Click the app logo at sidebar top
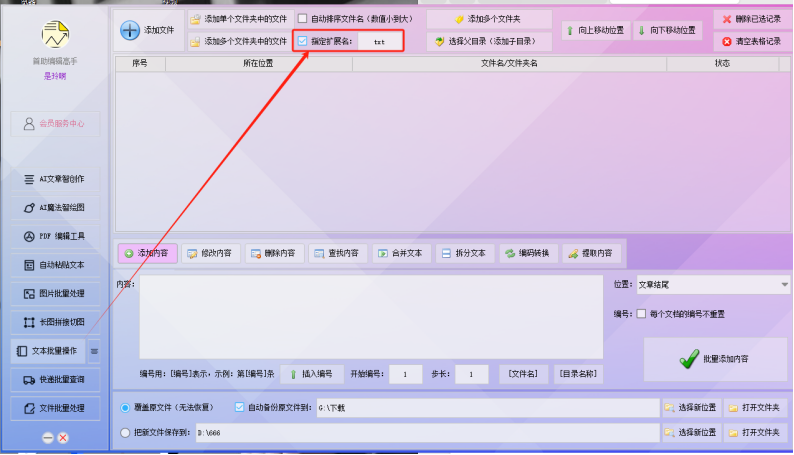 (x=55, y=34)
